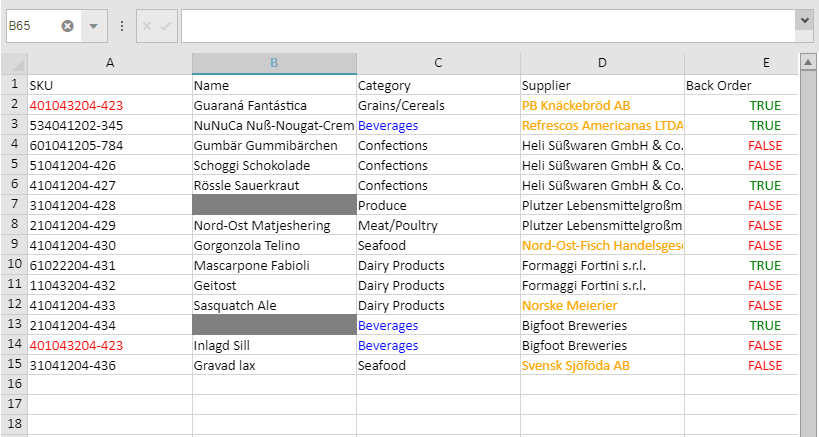Click the Supplier header cell
The image size is (819, 437).
point(602,85)
